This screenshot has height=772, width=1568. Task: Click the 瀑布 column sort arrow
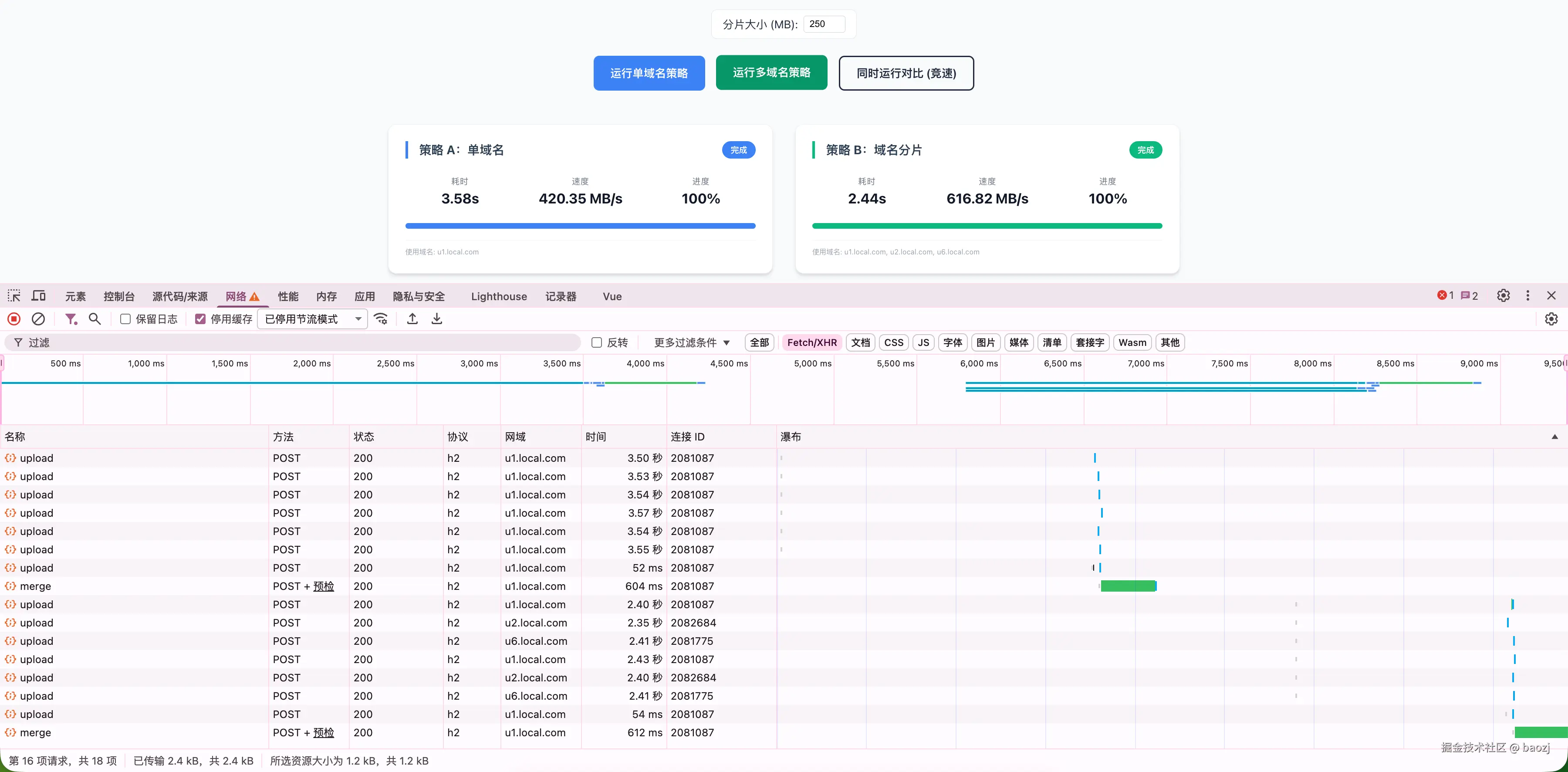(x=1554, y=437)
